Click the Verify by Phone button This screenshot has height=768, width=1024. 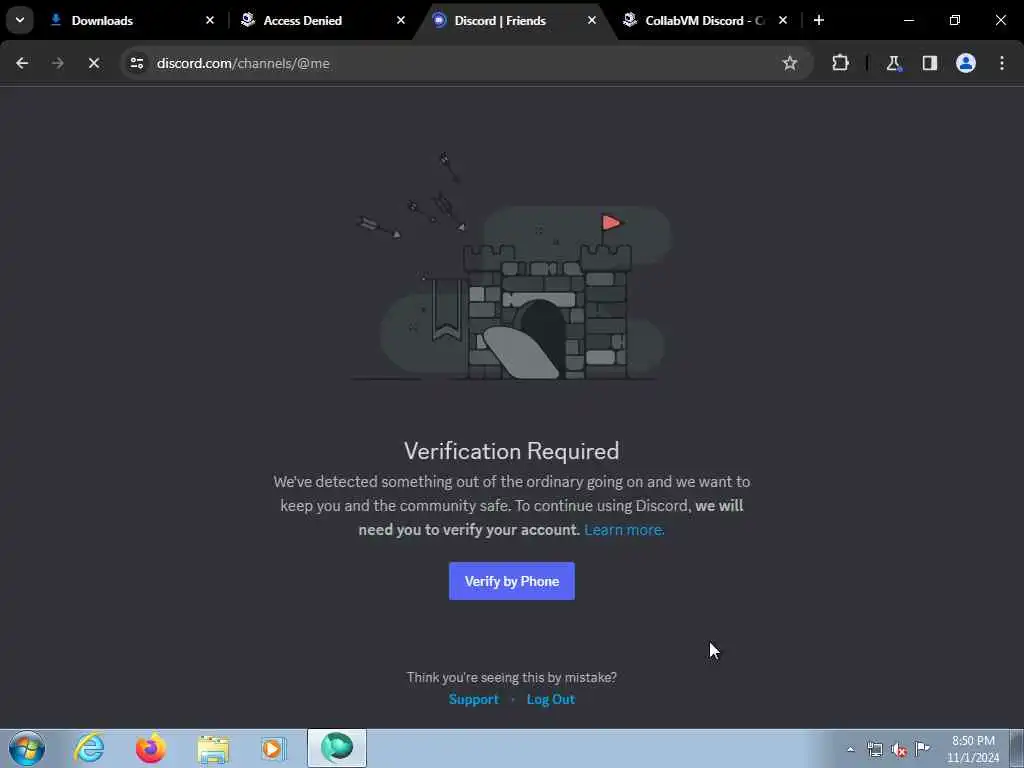coord(511,581)
